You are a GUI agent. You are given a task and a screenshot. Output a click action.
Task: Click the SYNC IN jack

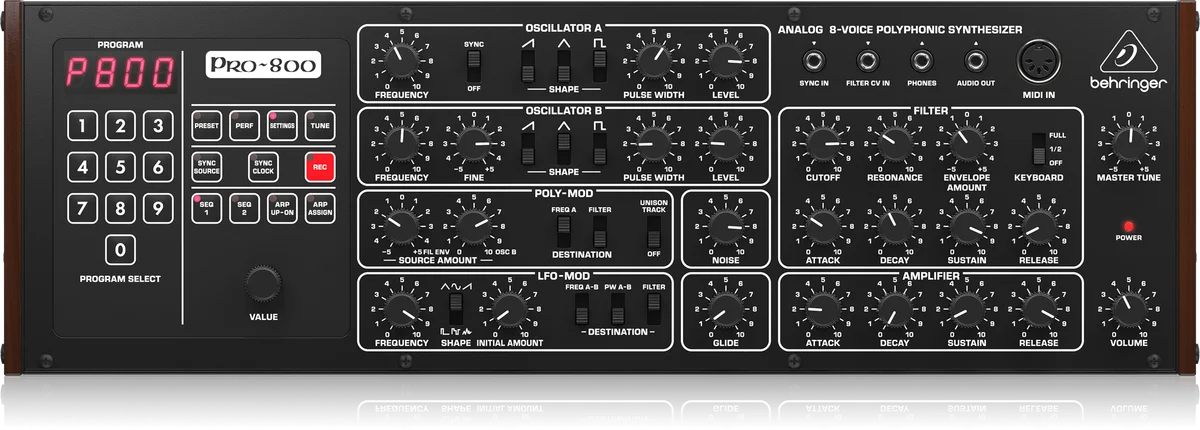815,59
